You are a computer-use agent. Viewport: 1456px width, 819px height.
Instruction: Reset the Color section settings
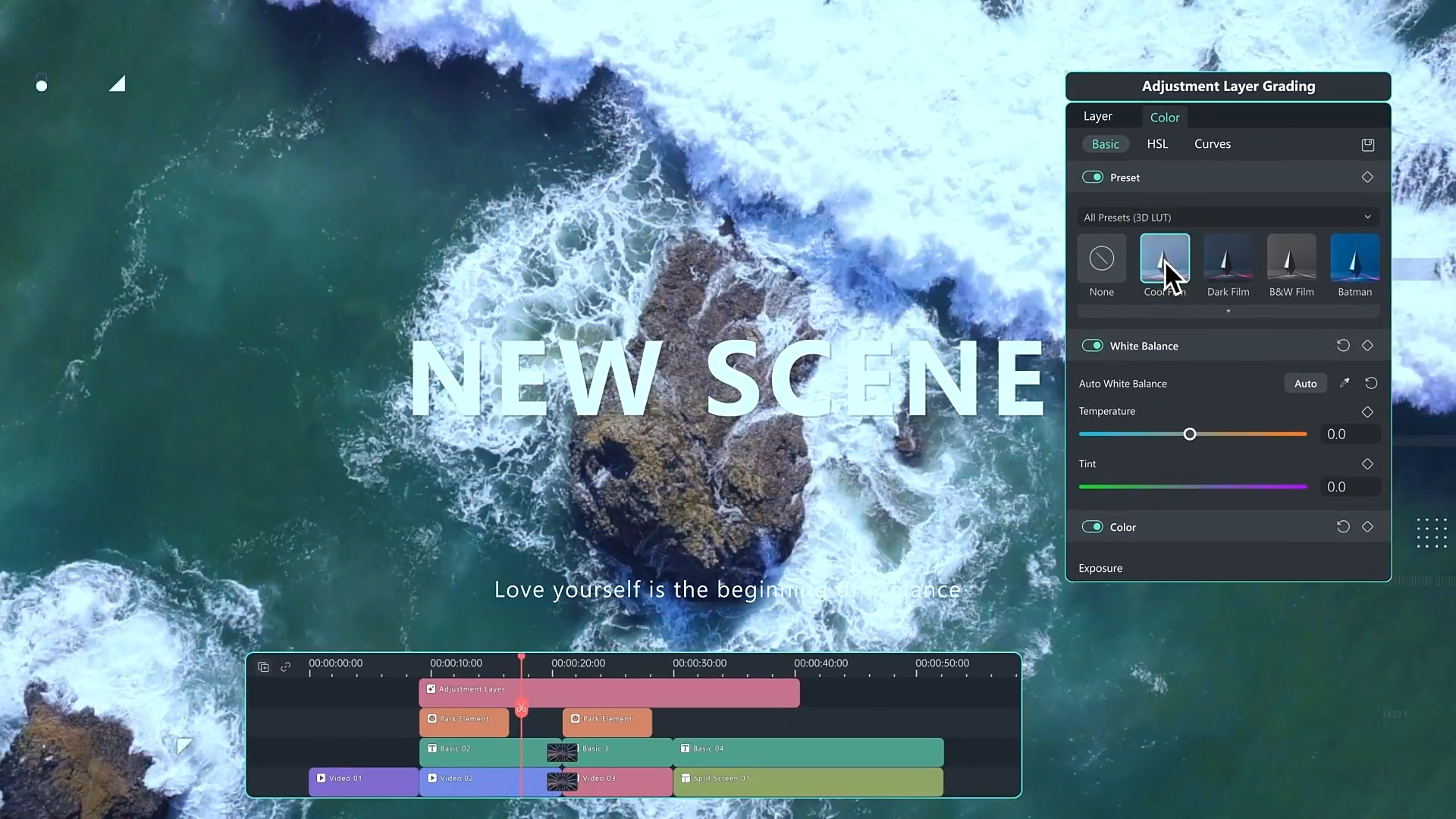tap(1343, 527)
